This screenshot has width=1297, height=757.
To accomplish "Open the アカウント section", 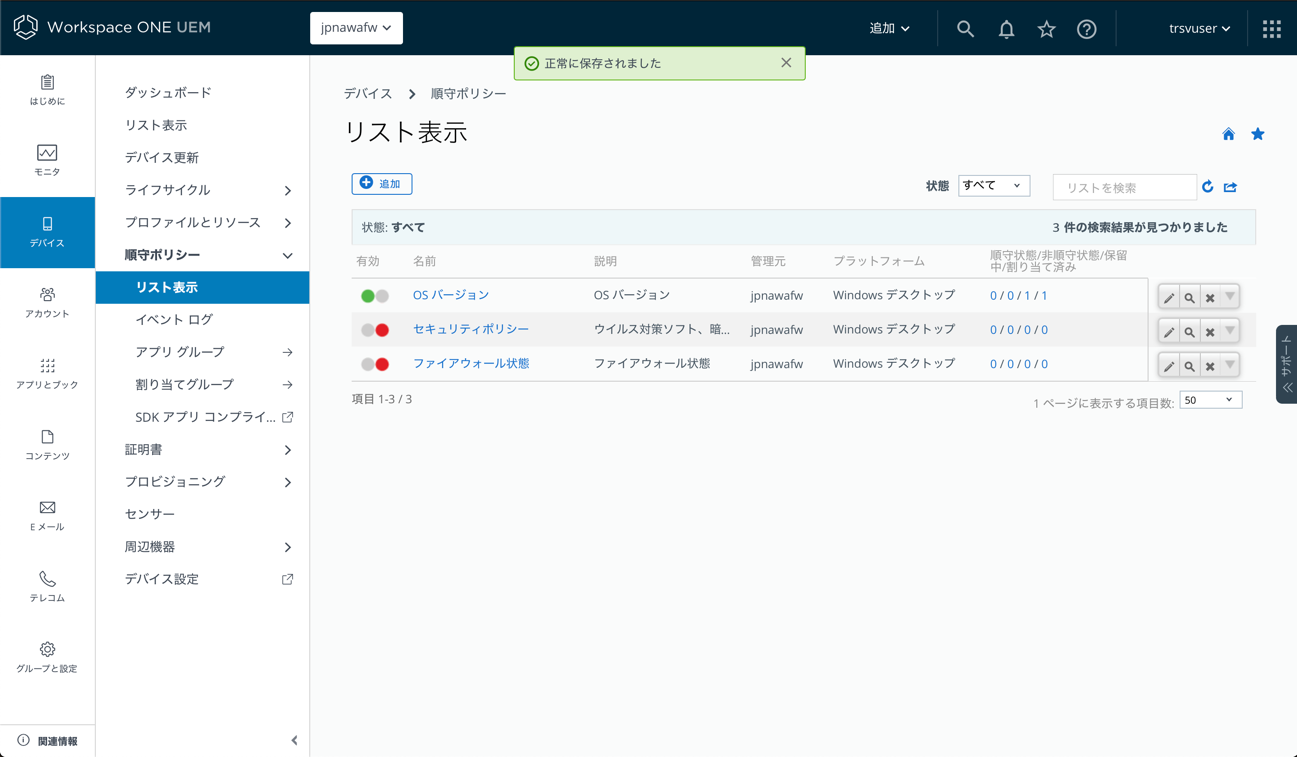I will point(47,303).
